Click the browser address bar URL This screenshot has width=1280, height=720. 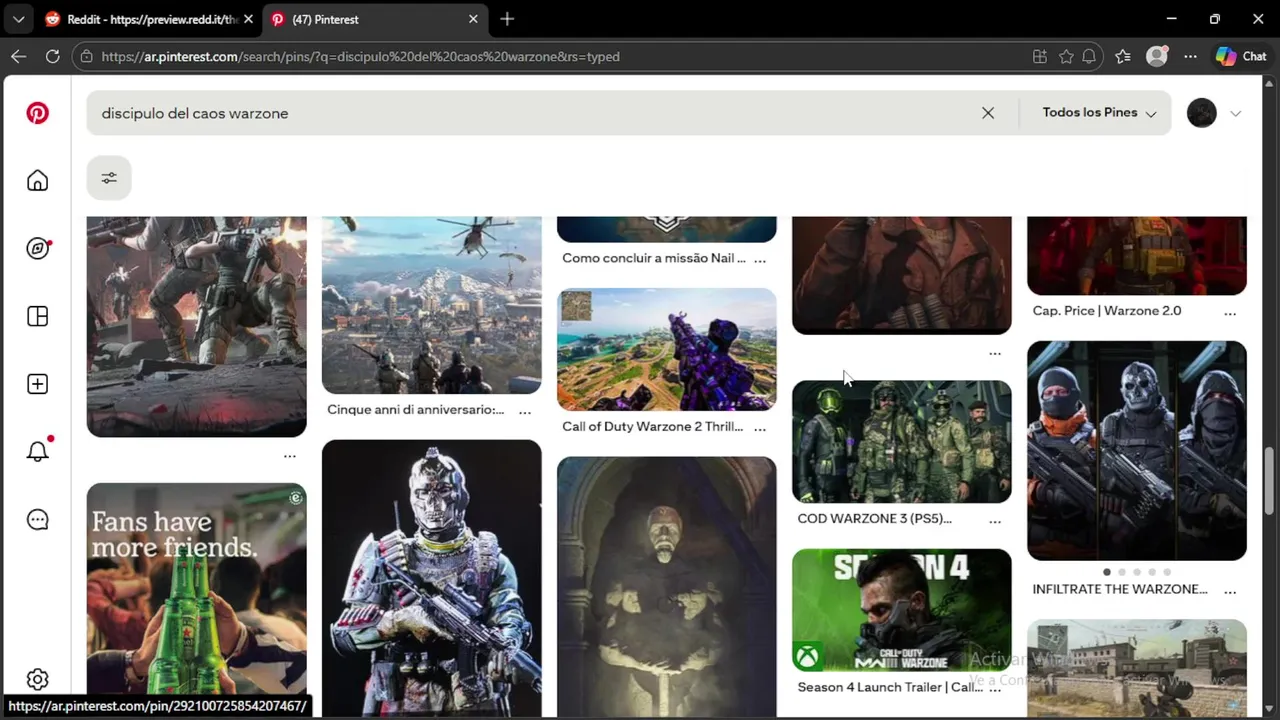360,57
